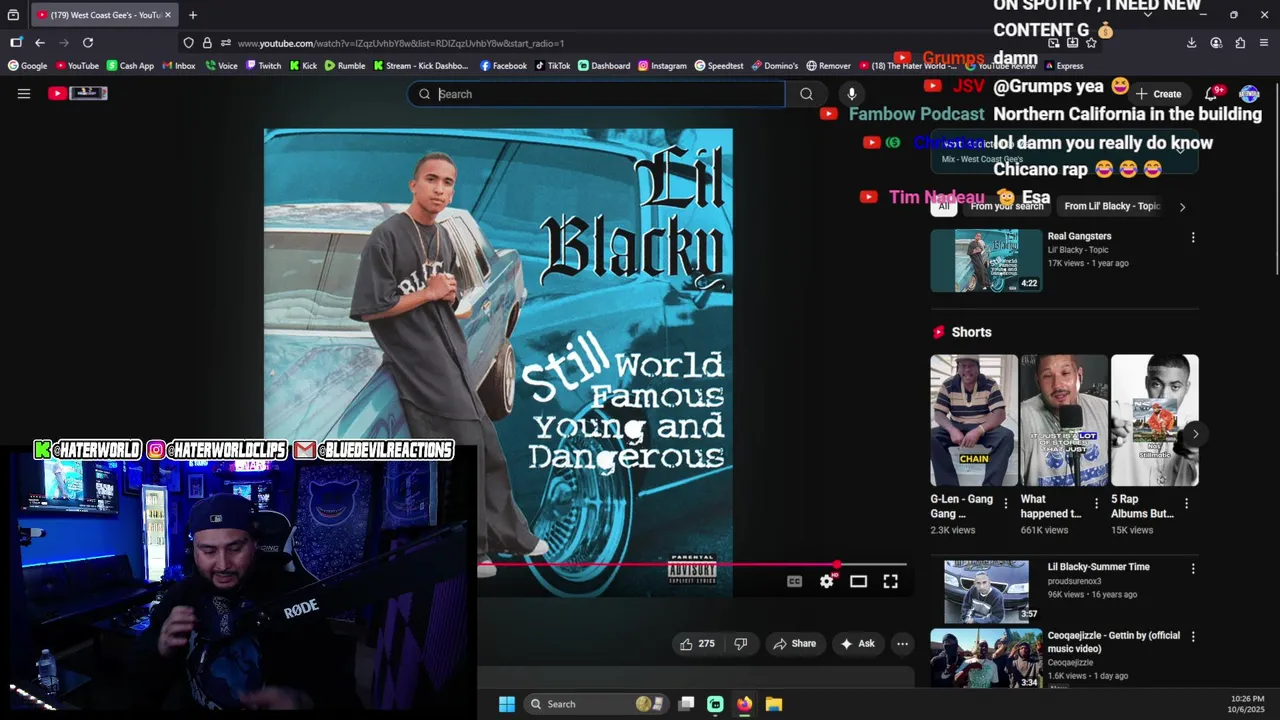Open options for Lil Blacky-Summer Time video

(1192, 569)
